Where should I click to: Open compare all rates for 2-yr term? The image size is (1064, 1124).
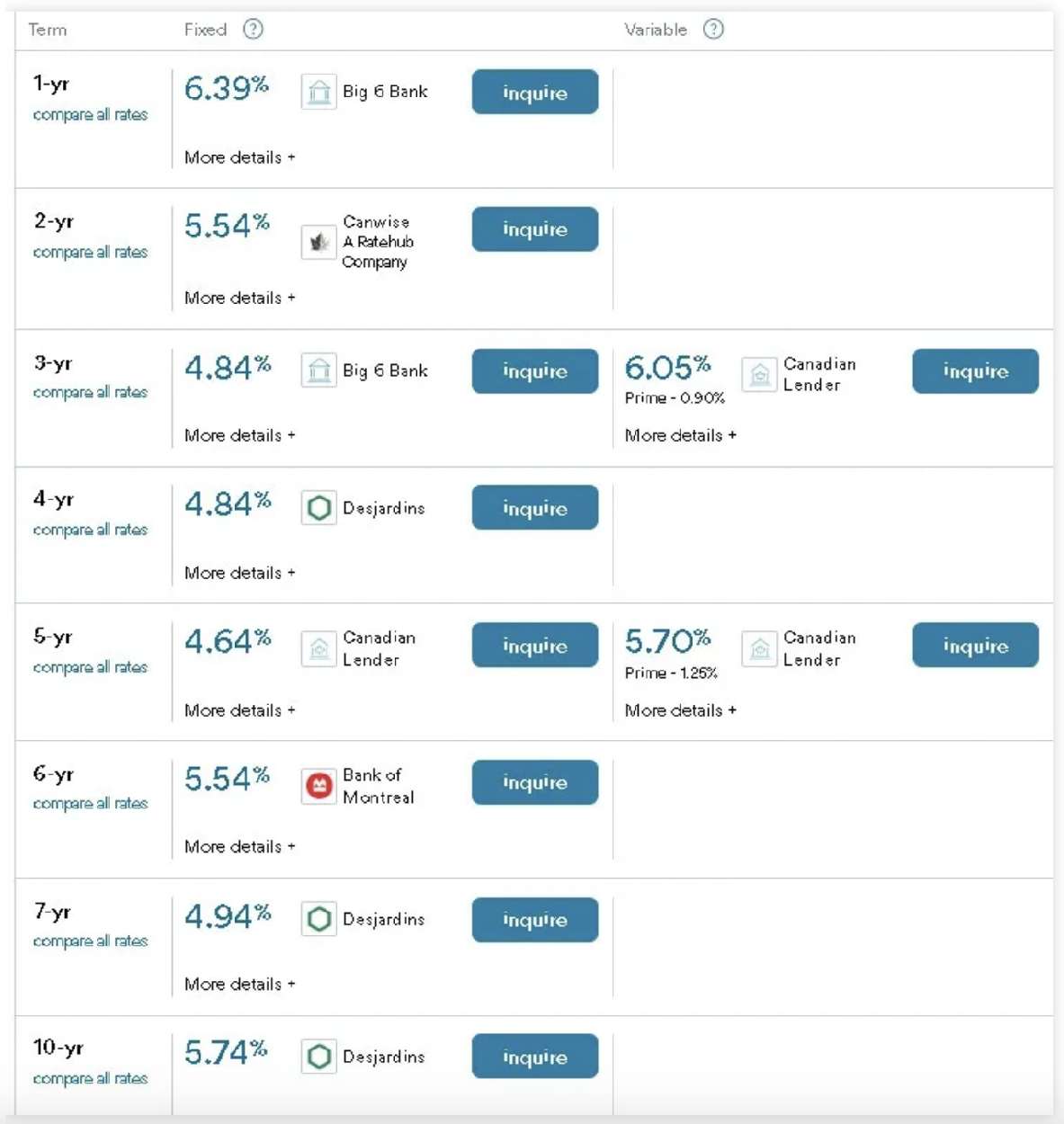point(90,253)
